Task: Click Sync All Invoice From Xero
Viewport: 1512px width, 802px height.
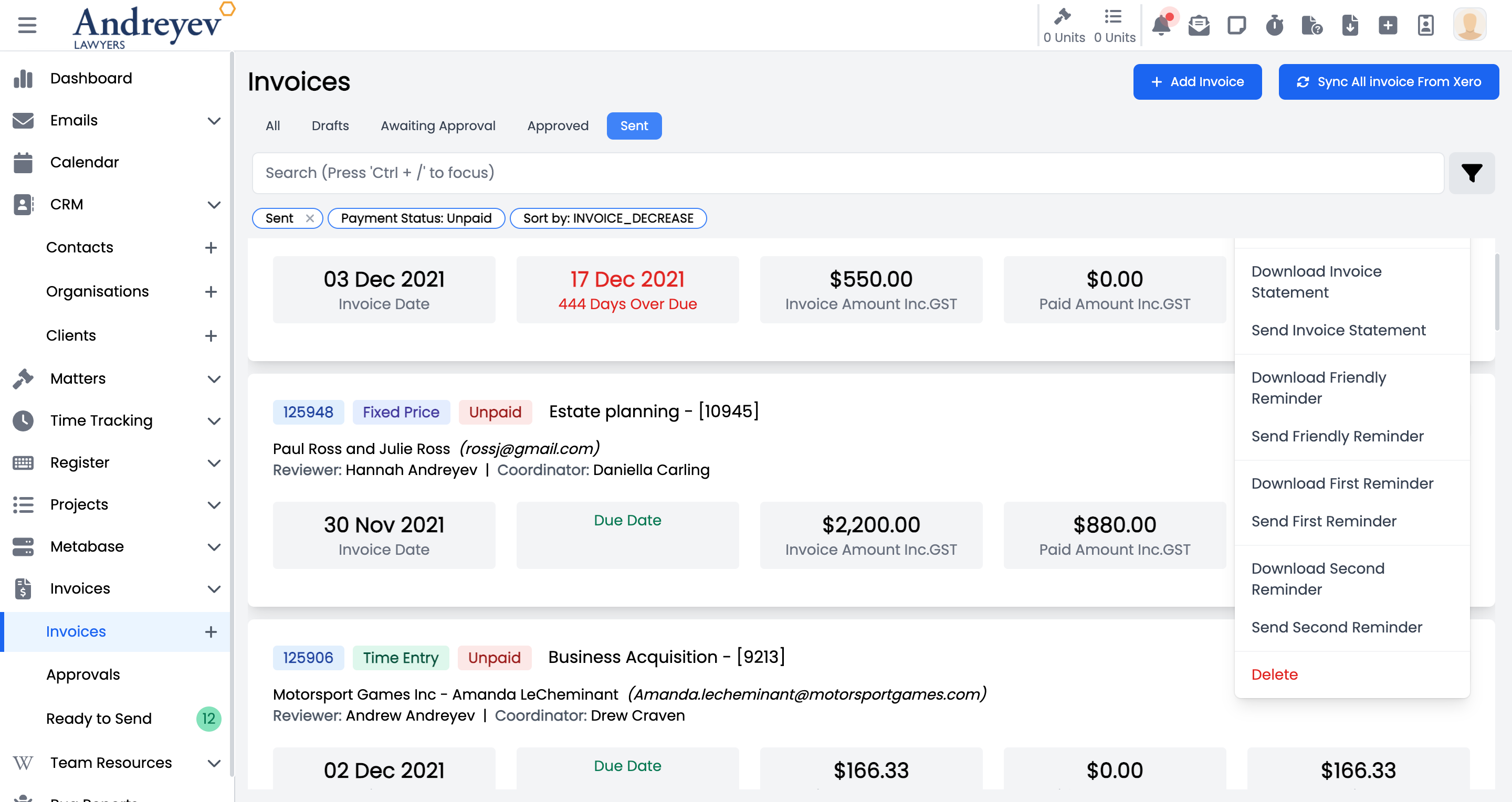Action: [1388, 81]
